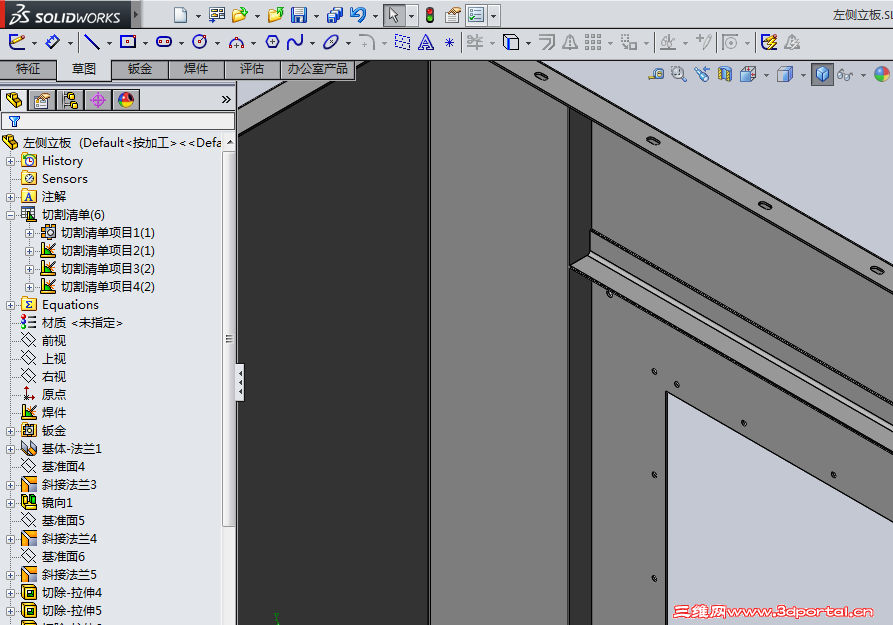893x625 pixels.
Task: Click the Save diskette icon
Action: pyautogui.click(x=299, y=15)
